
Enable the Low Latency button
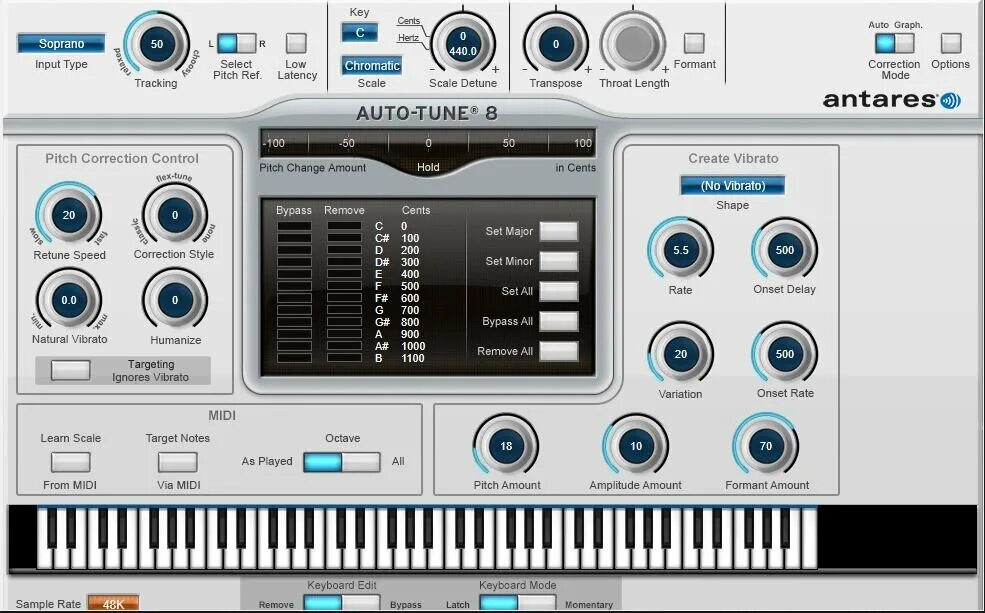[x=296, y=43]
